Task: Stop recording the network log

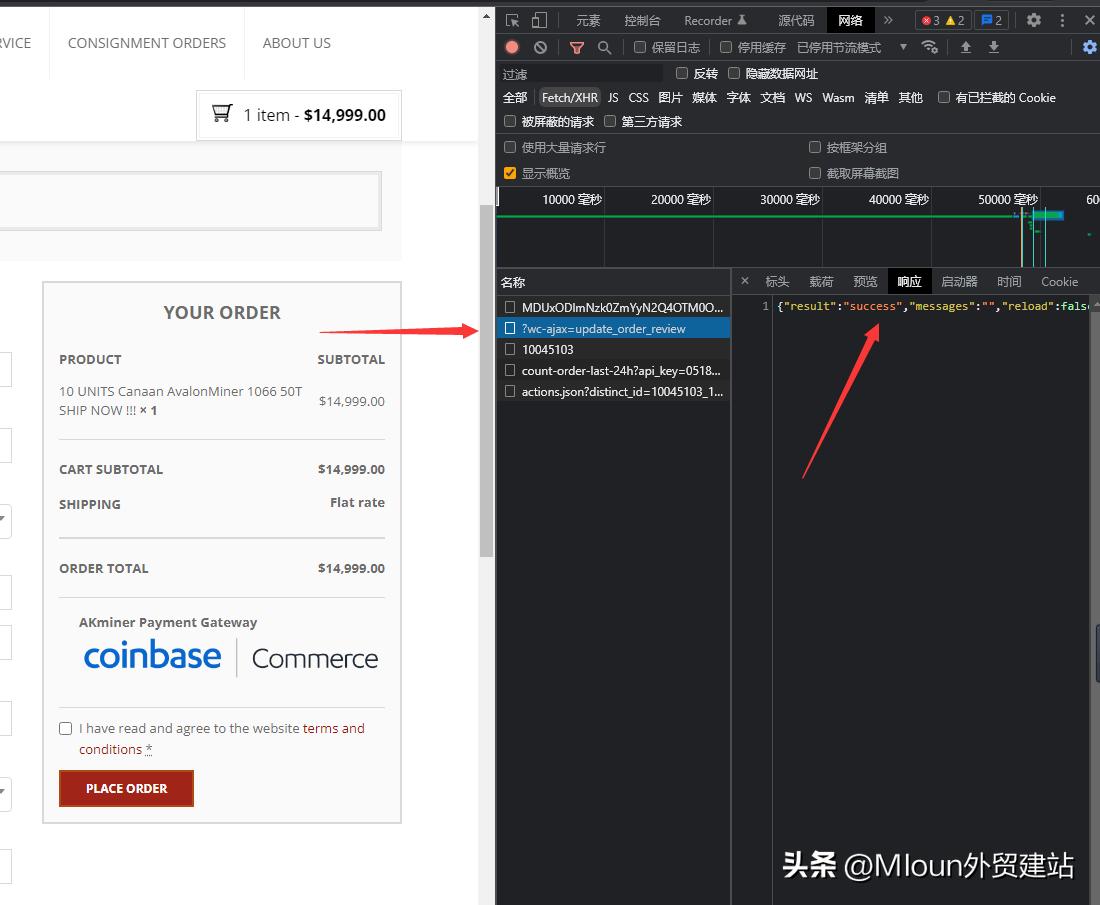Action: [512, 46]
